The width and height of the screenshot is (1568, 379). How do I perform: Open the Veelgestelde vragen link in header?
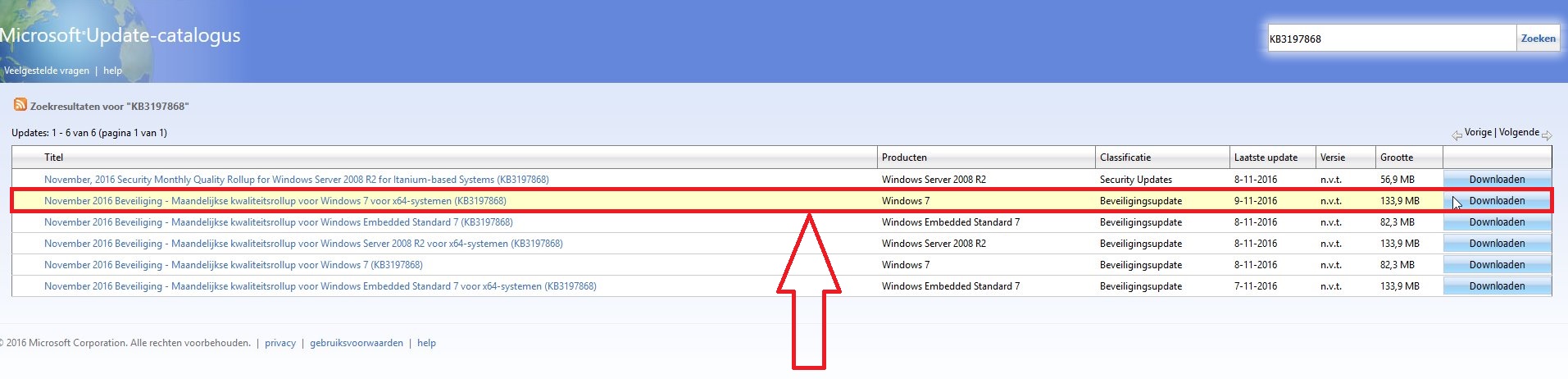tap(47, 71)
